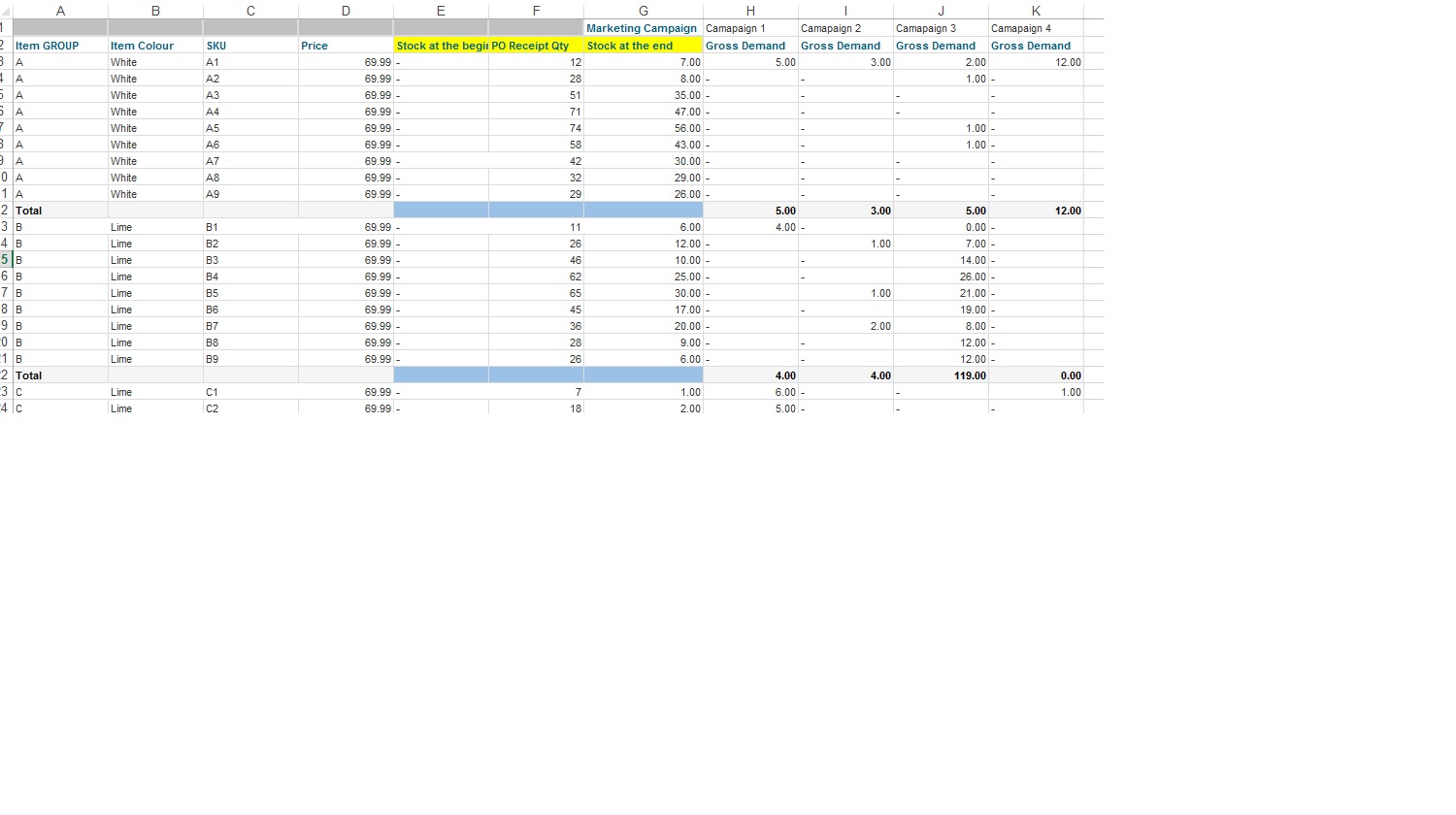Select column G header
The image size is (1456, 815).
[643, 11]
